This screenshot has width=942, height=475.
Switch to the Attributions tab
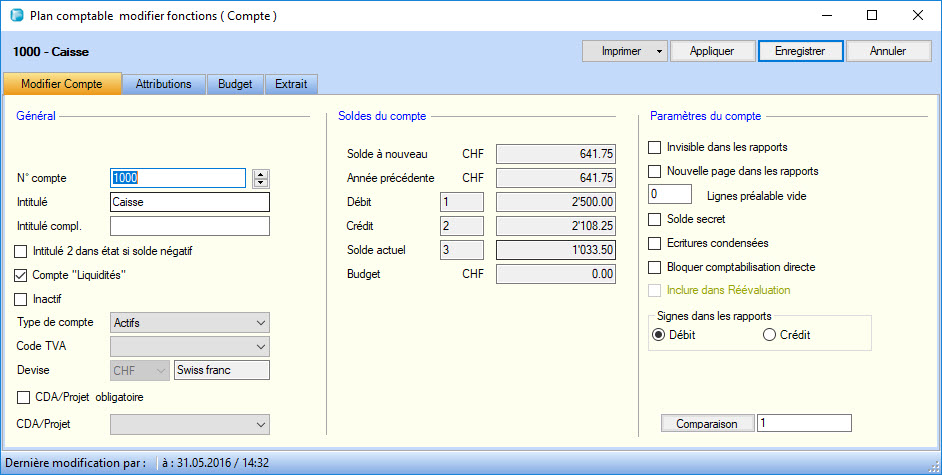pos(163,84)
